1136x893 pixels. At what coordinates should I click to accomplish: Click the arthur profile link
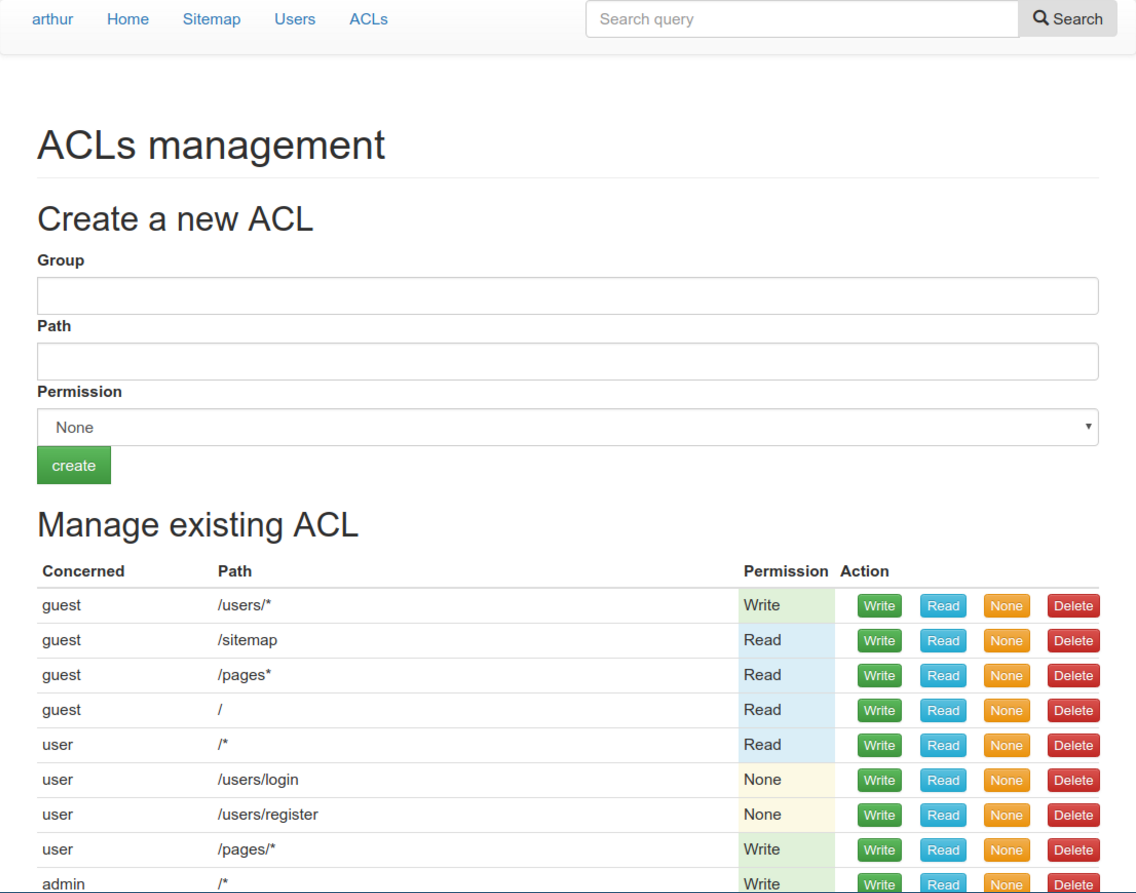click(x=52, y=19)
